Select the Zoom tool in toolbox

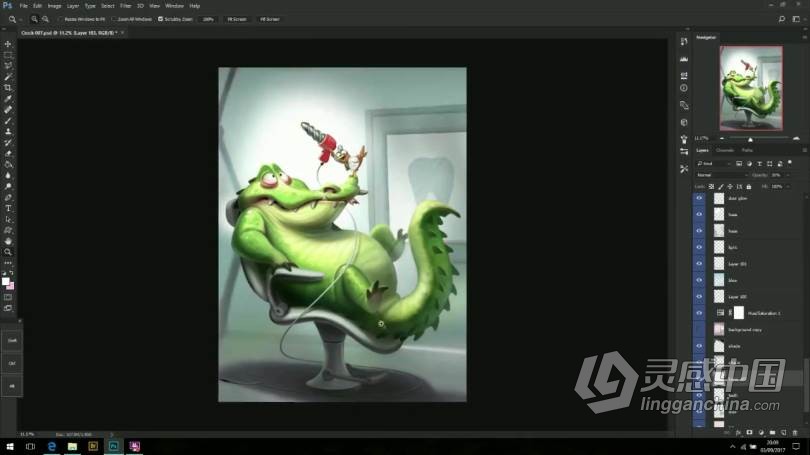coord(8,252)
